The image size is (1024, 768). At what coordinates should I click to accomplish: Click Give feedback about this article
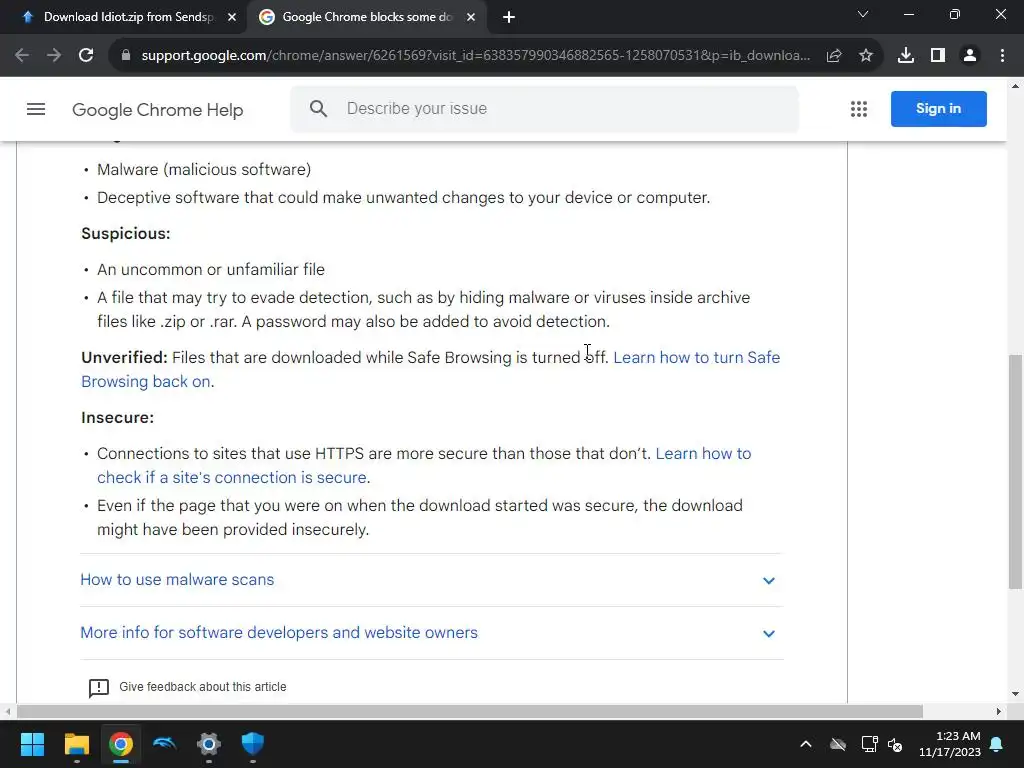[202, 687]
